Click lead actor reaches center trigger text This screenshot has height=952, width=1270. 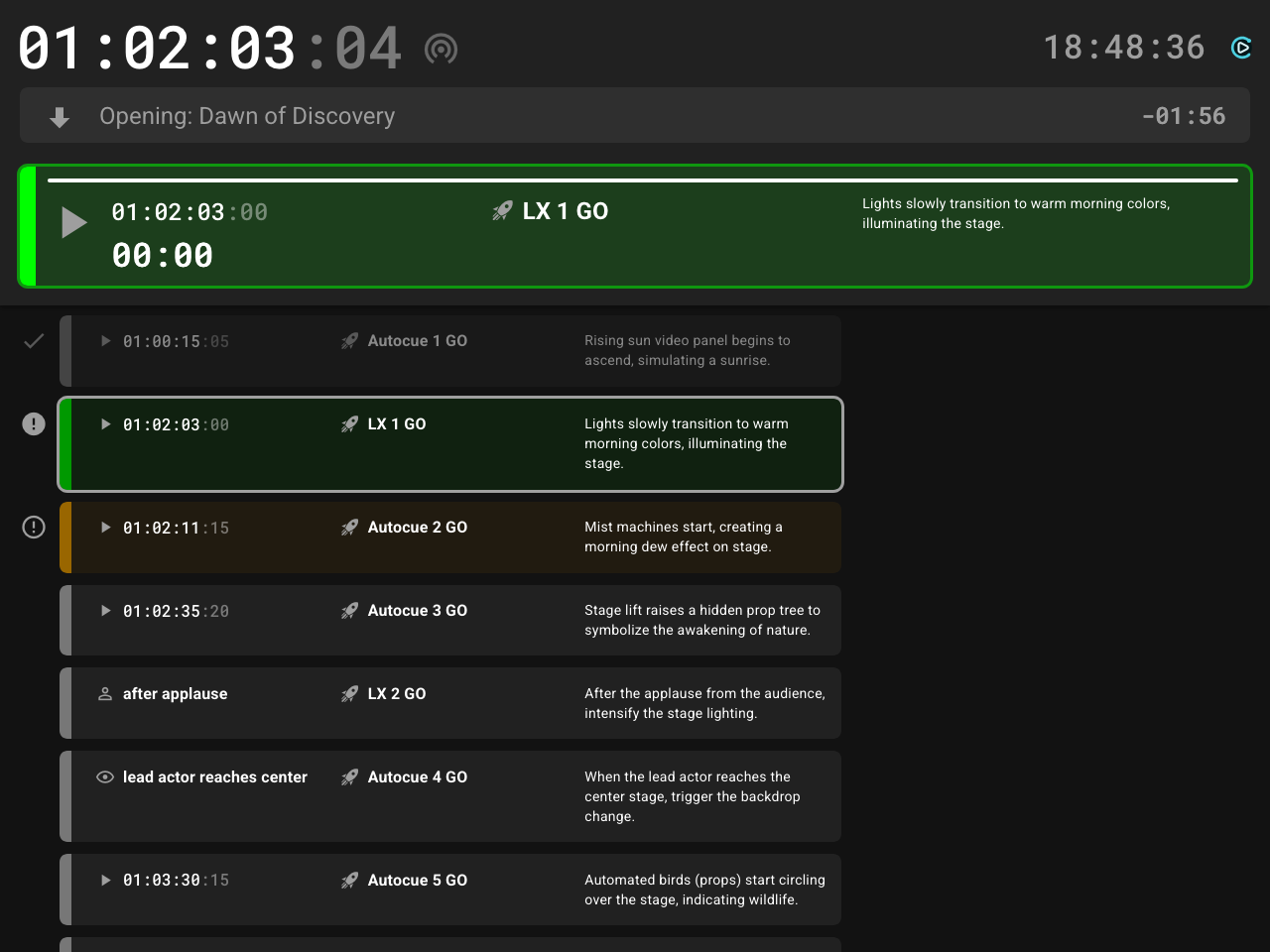tap(215, 777)
